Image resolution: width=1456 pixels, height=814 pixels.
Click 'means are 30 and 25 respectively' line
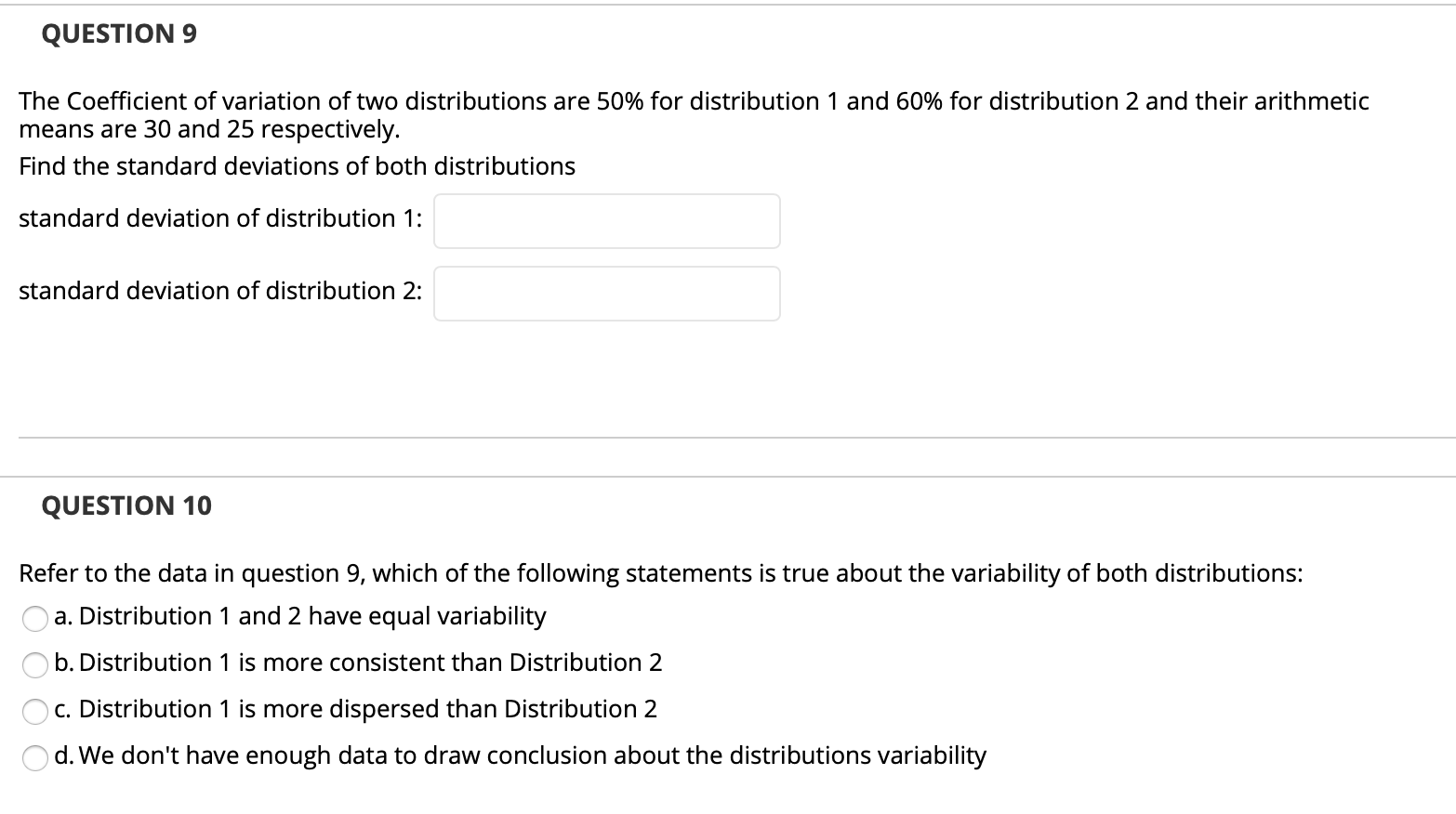[x=209, y=129]
